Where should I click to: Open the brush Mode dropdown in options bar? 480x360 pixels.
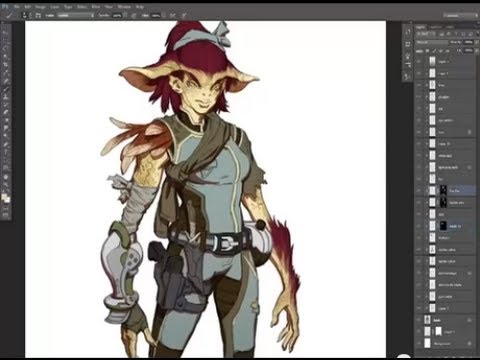(75, 15)
